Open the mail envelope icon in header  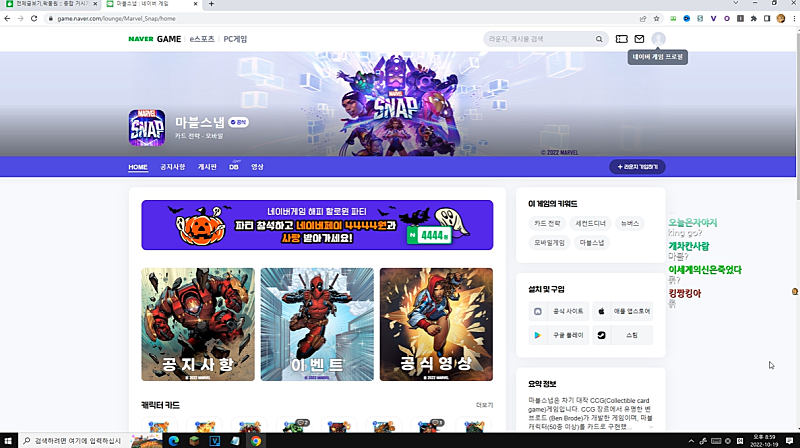point(639,39)
